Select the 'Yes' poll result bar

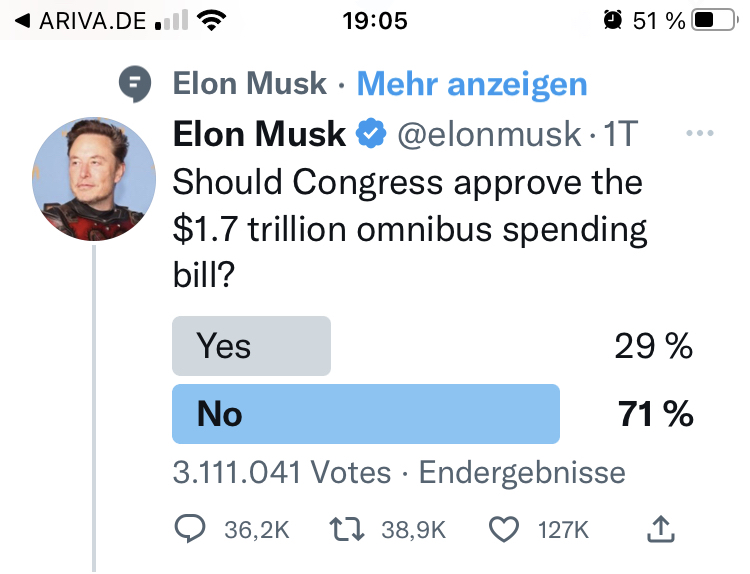coord(251,346)
